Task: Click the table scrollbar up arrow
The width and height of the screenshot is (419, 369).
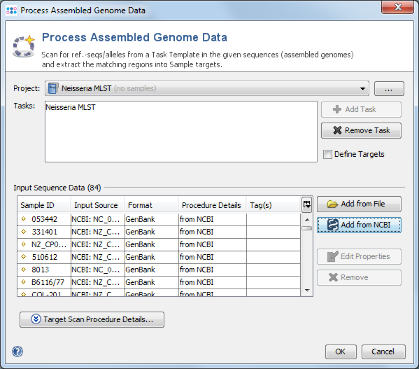Action: click(307, 219)
